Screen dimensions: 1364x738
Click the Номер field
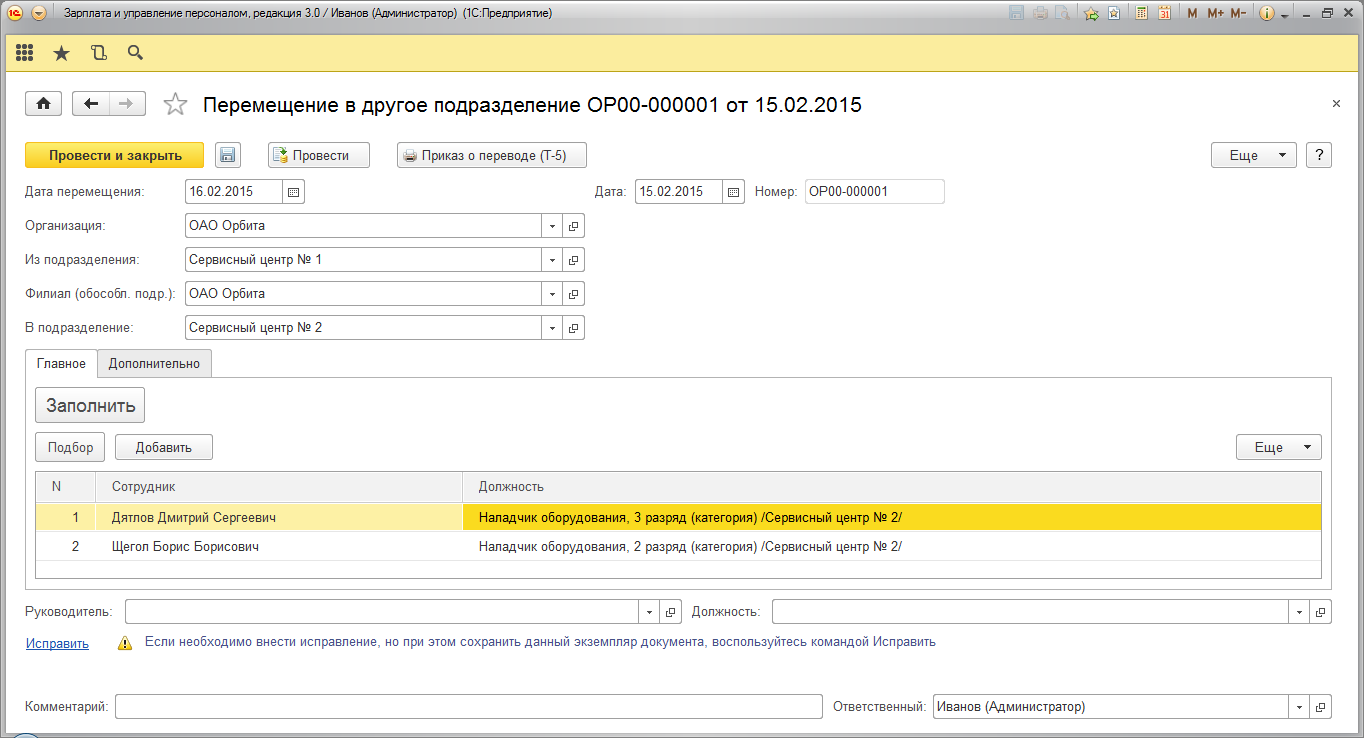pyautogui.click(x=874, y=192)
